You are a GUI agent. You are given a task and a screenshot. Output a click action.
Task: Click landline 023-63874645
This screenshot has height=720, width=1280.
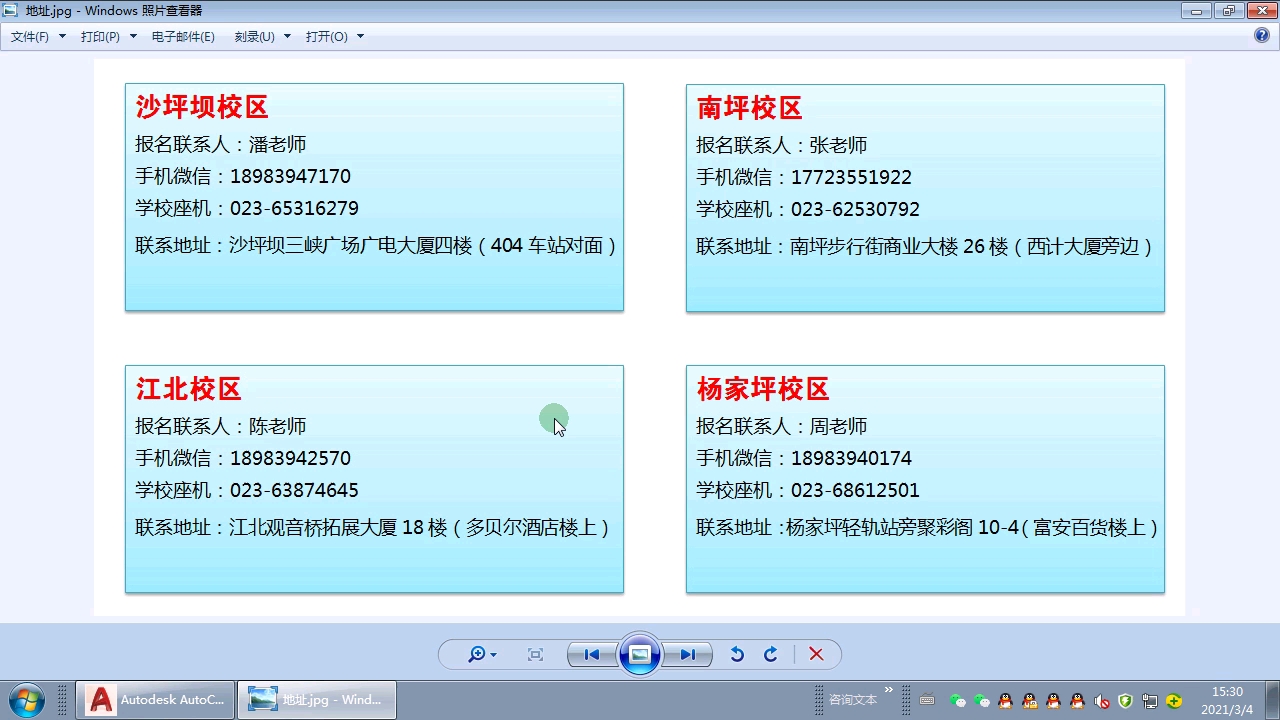click(294, 490)
